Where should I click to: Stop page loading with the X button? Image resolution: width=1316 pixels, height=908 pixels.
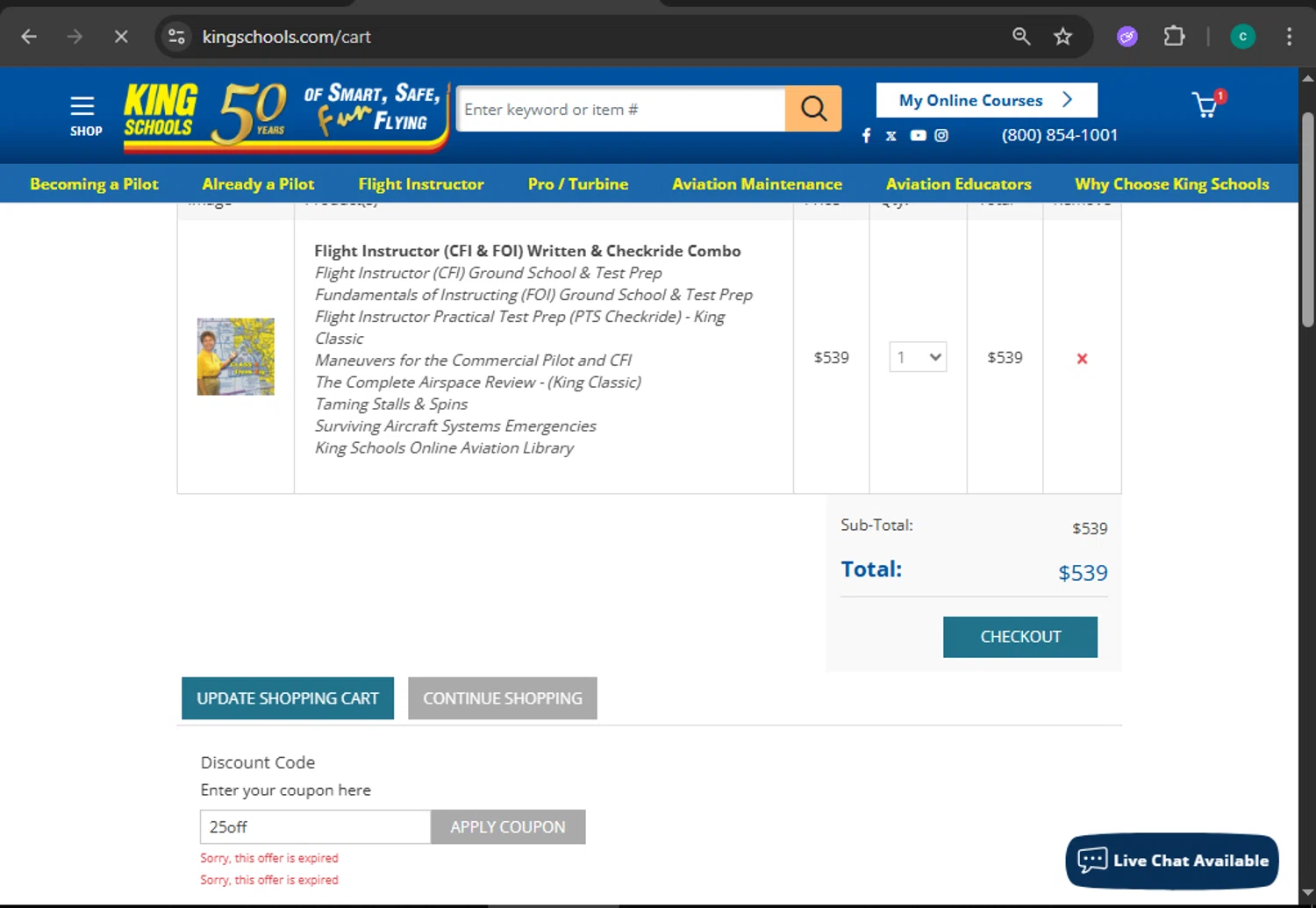(x=121, y=37)
